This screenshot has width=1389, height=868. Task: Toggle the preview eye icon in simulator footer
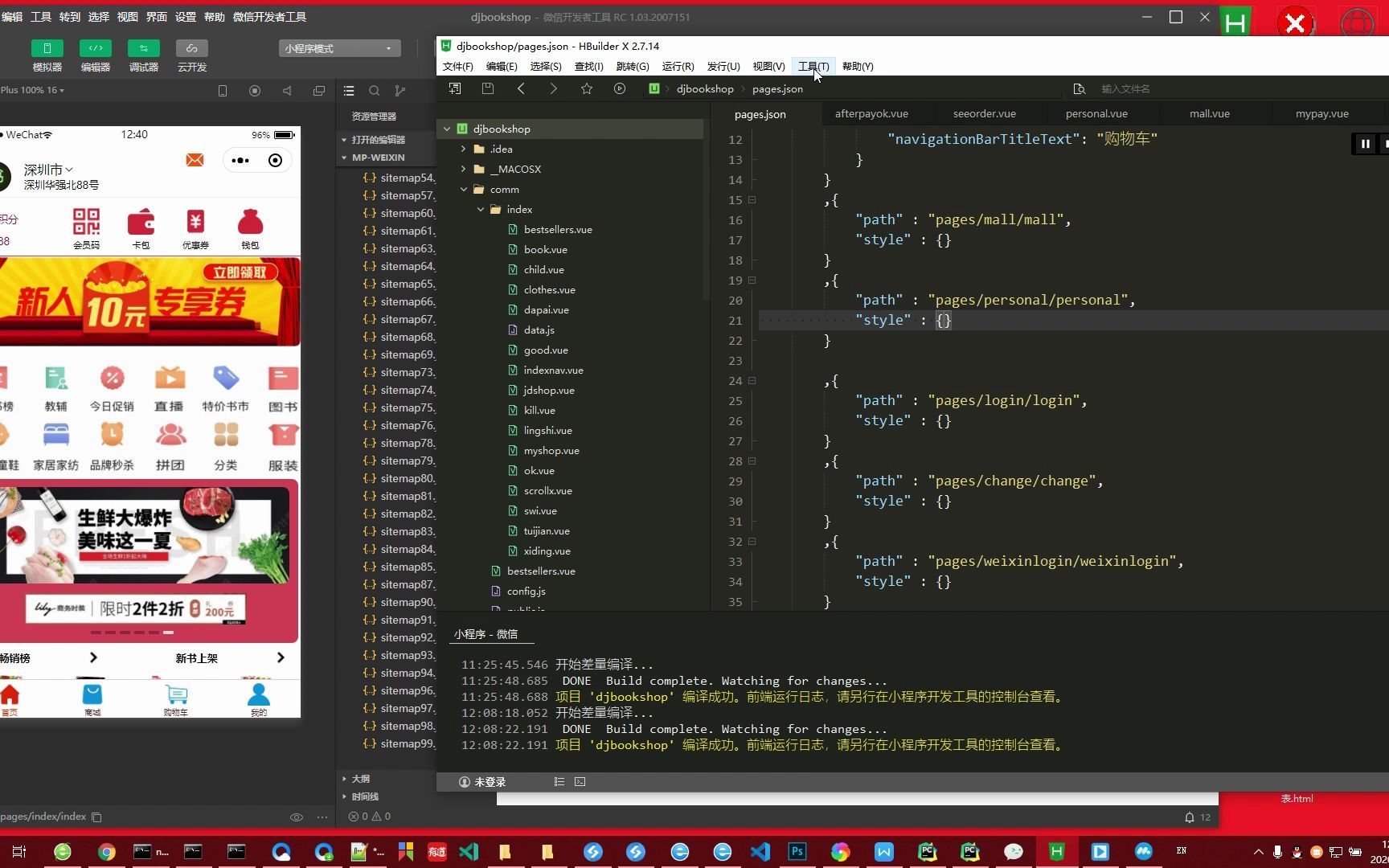pyautogui.click(x=297, y=817)
